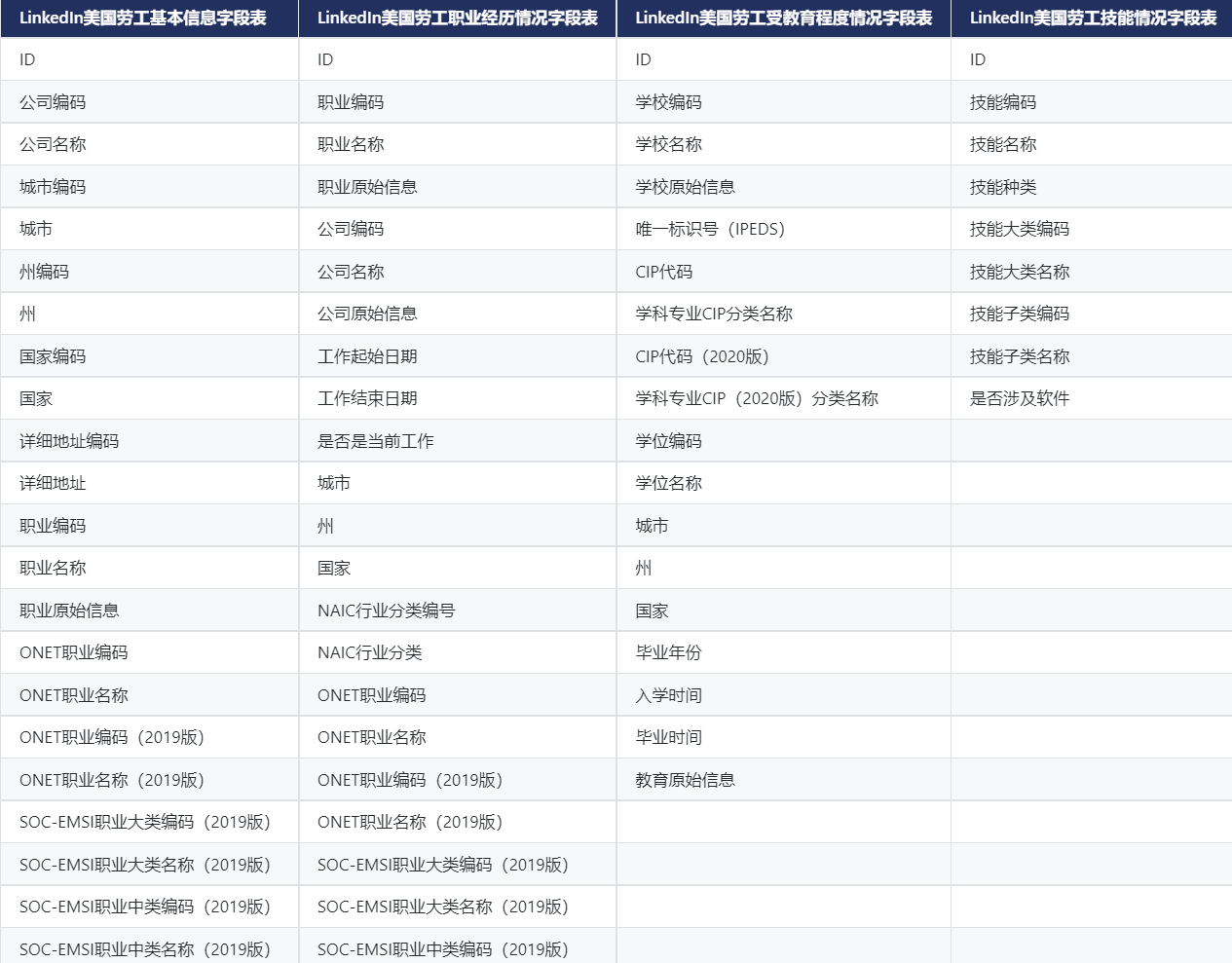
Task: Click the 技能名称 cell
Action: (x=1092, y=144)
